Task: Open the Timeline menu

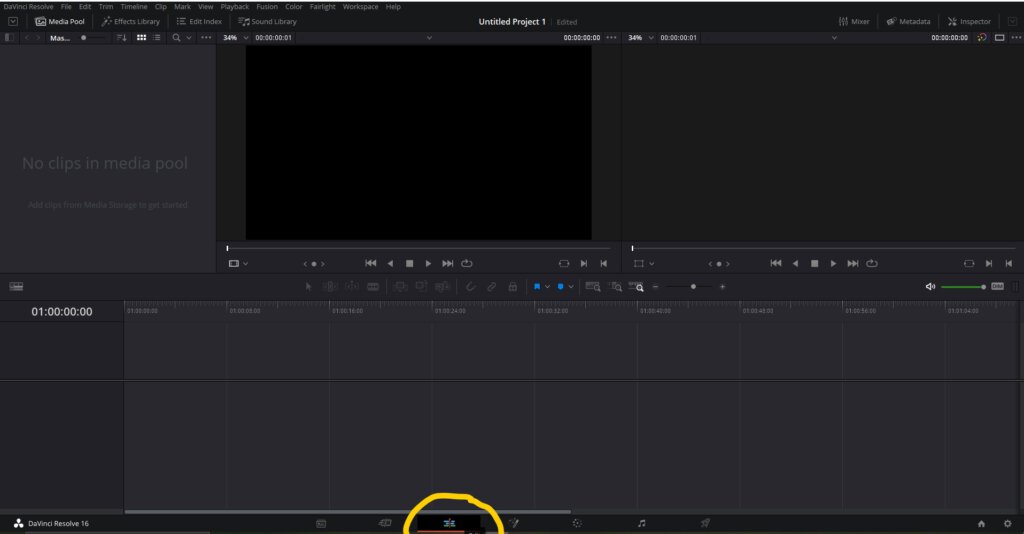Action: [134, 7]
